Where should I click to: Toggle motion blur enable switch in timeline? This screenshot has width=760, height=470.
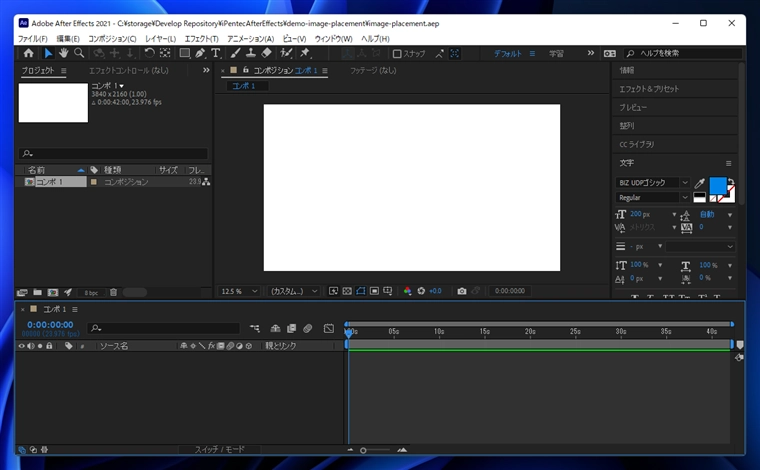(x=307, y=329)
